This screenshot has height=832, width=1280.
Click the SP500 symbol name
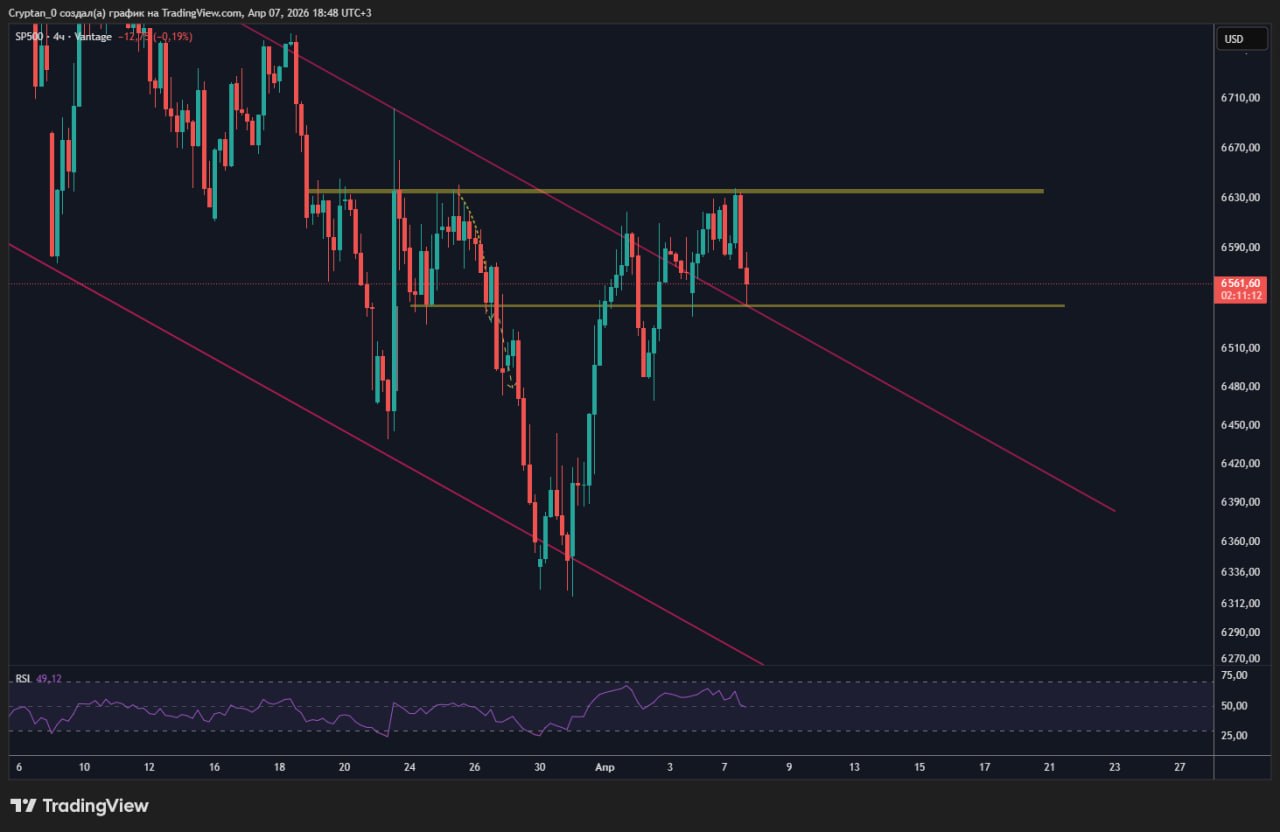click(29, 37)
